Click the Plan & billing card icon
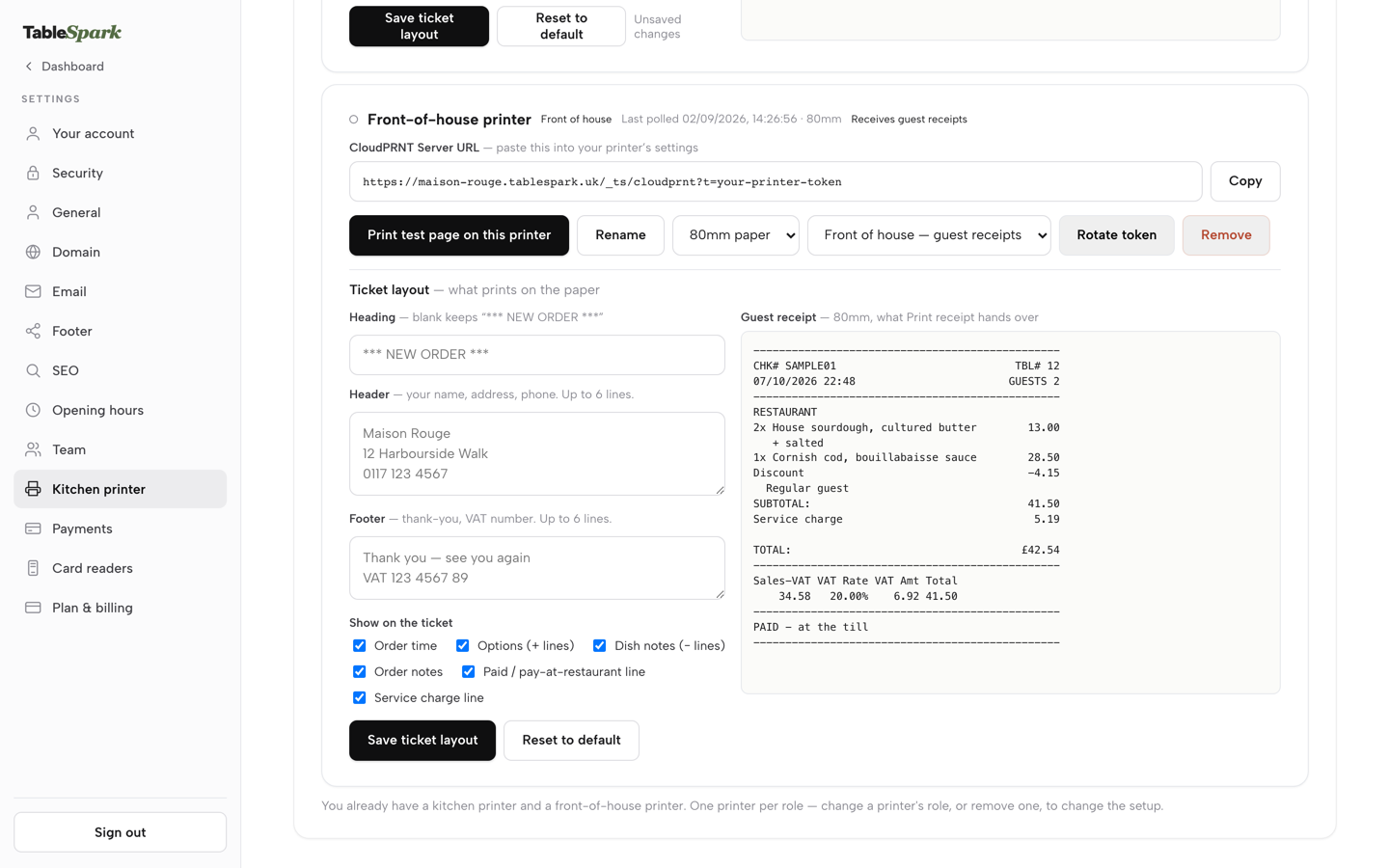Screen dimensions: 1389x868 pos(33,609)
